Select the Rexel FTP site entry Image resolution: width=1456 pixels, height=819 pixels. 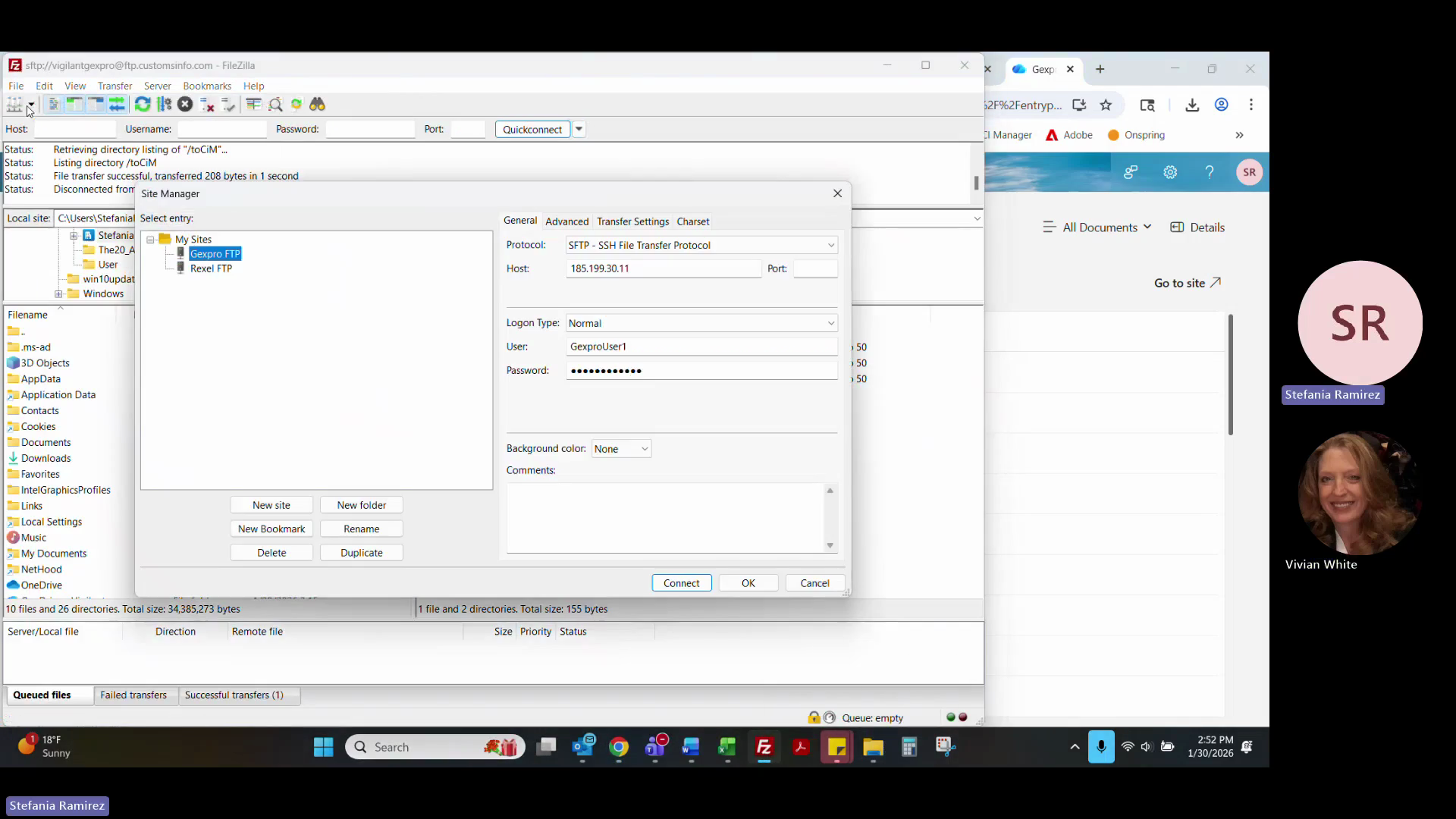tap(211, 268)
